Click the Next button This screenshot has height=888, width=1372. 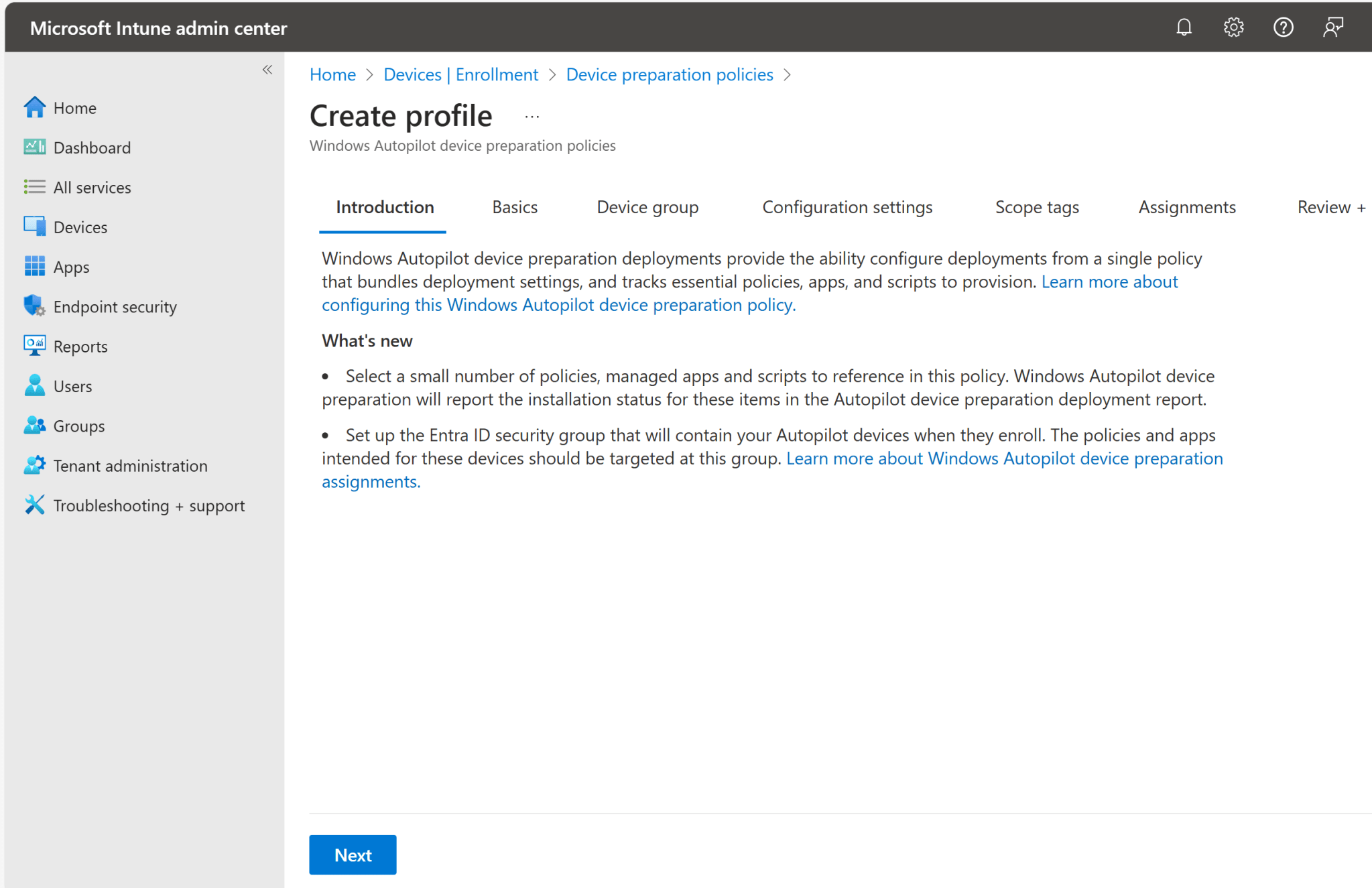[353, 854]
